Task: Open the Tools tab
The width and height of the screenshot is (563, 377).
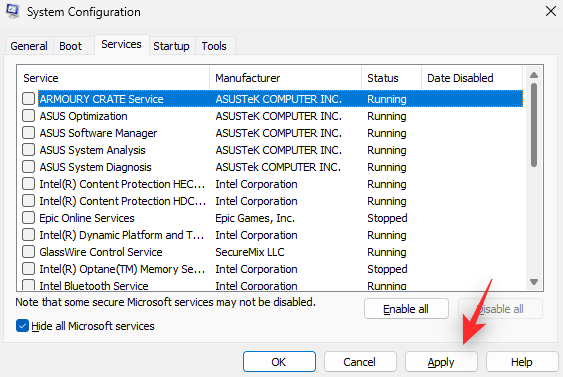Action: coord(214,46)
